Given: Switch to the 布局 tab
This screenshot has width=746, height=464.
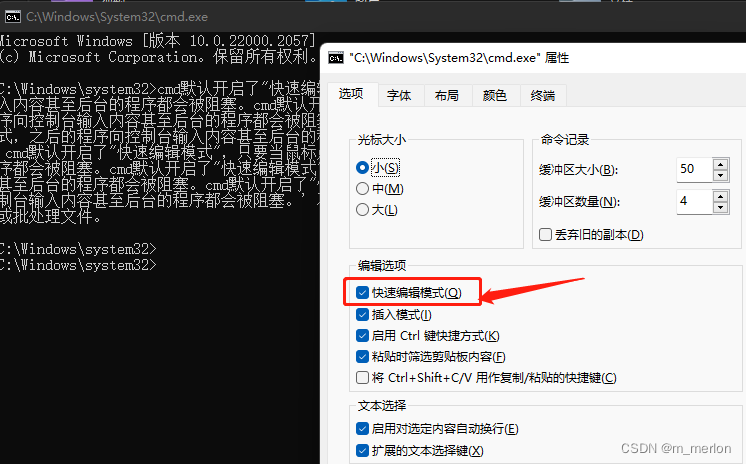Looking at the screenshot, I should 447,96.
